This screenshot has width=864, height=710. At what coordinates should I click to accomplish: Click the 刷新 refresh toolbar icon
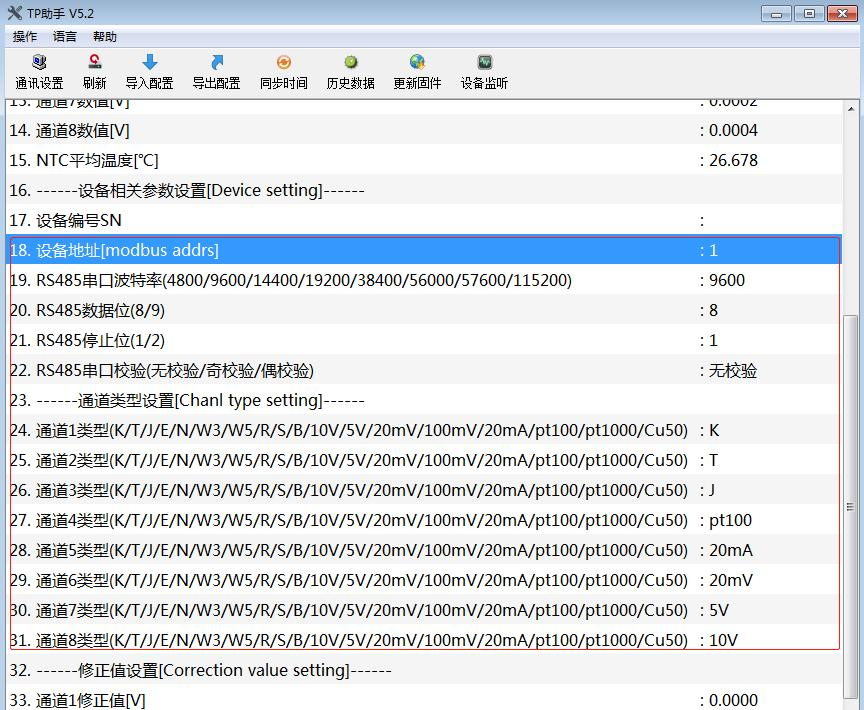pyautogui.click(x=94, y=71)
